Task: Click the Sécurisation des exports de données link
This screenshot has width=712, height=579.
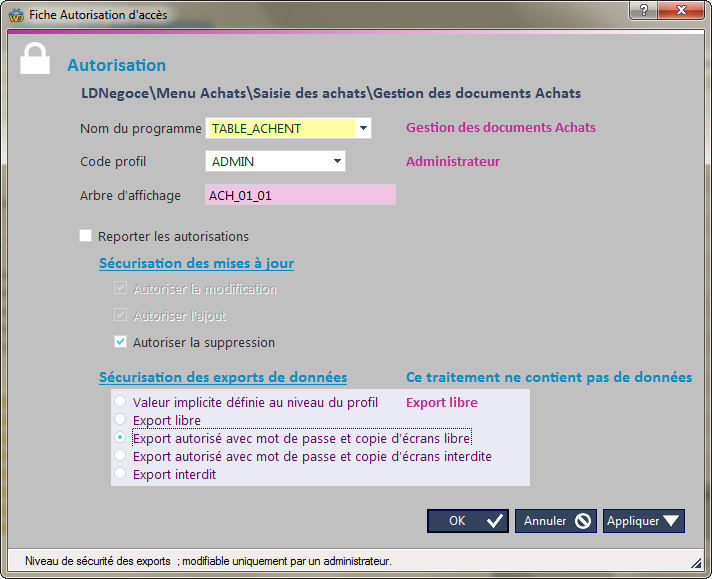Action: point(223,377)
